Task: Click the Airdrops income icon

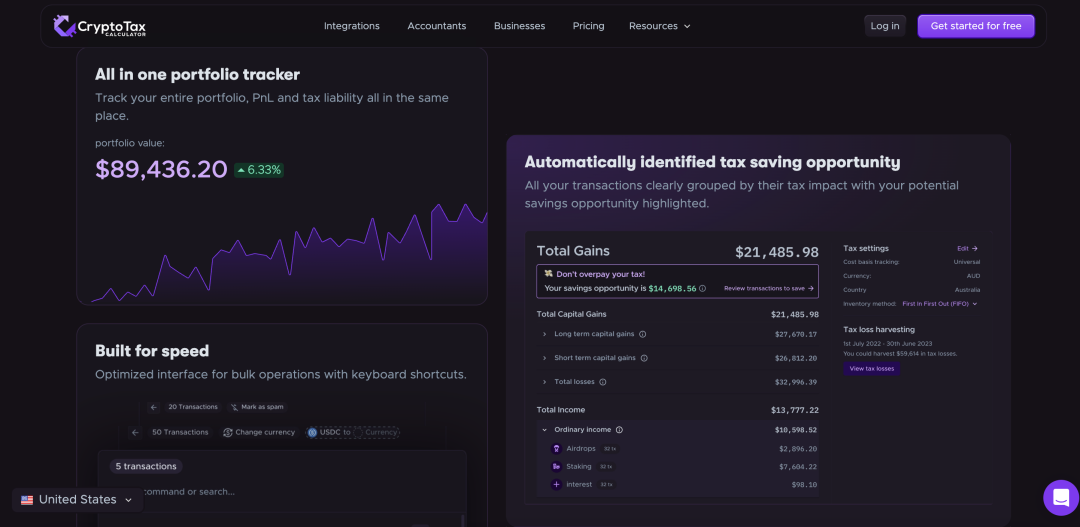Action: coord(557,449)
